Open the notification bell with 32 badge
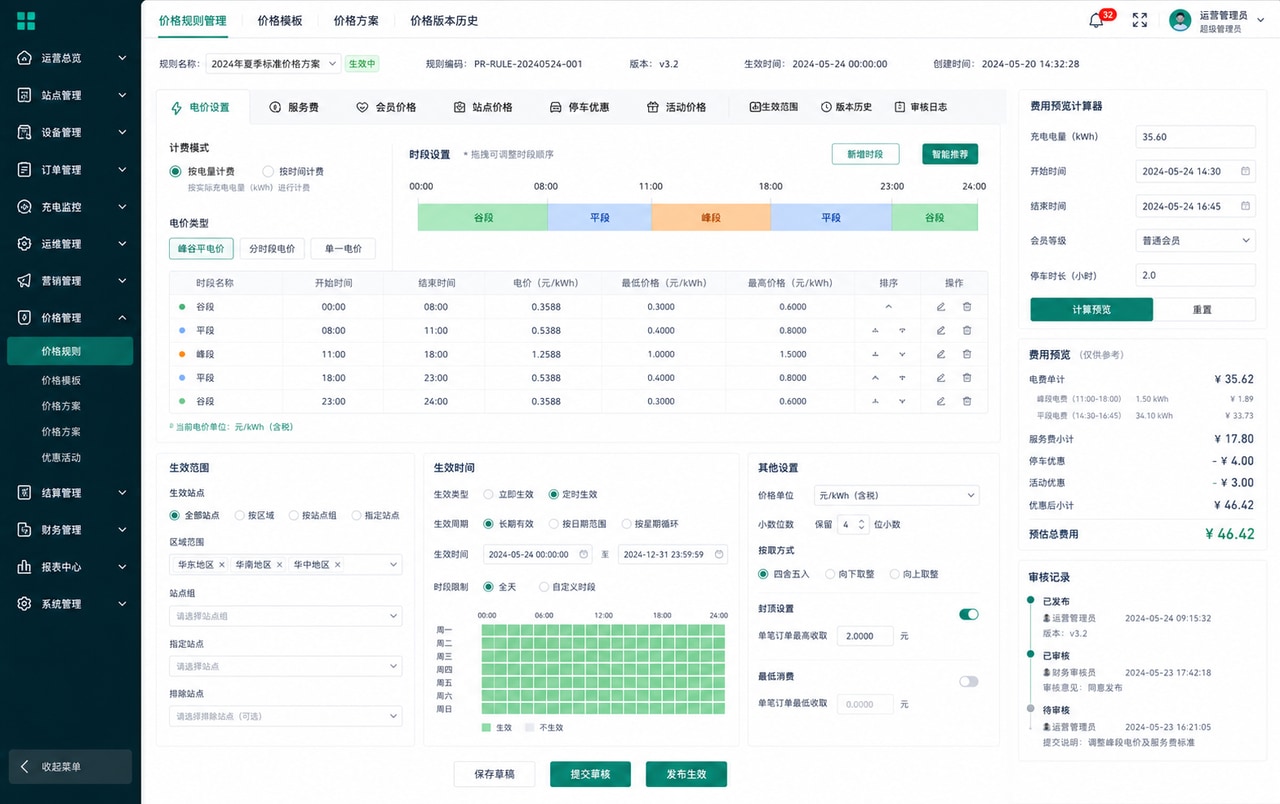 (1096, 20)
